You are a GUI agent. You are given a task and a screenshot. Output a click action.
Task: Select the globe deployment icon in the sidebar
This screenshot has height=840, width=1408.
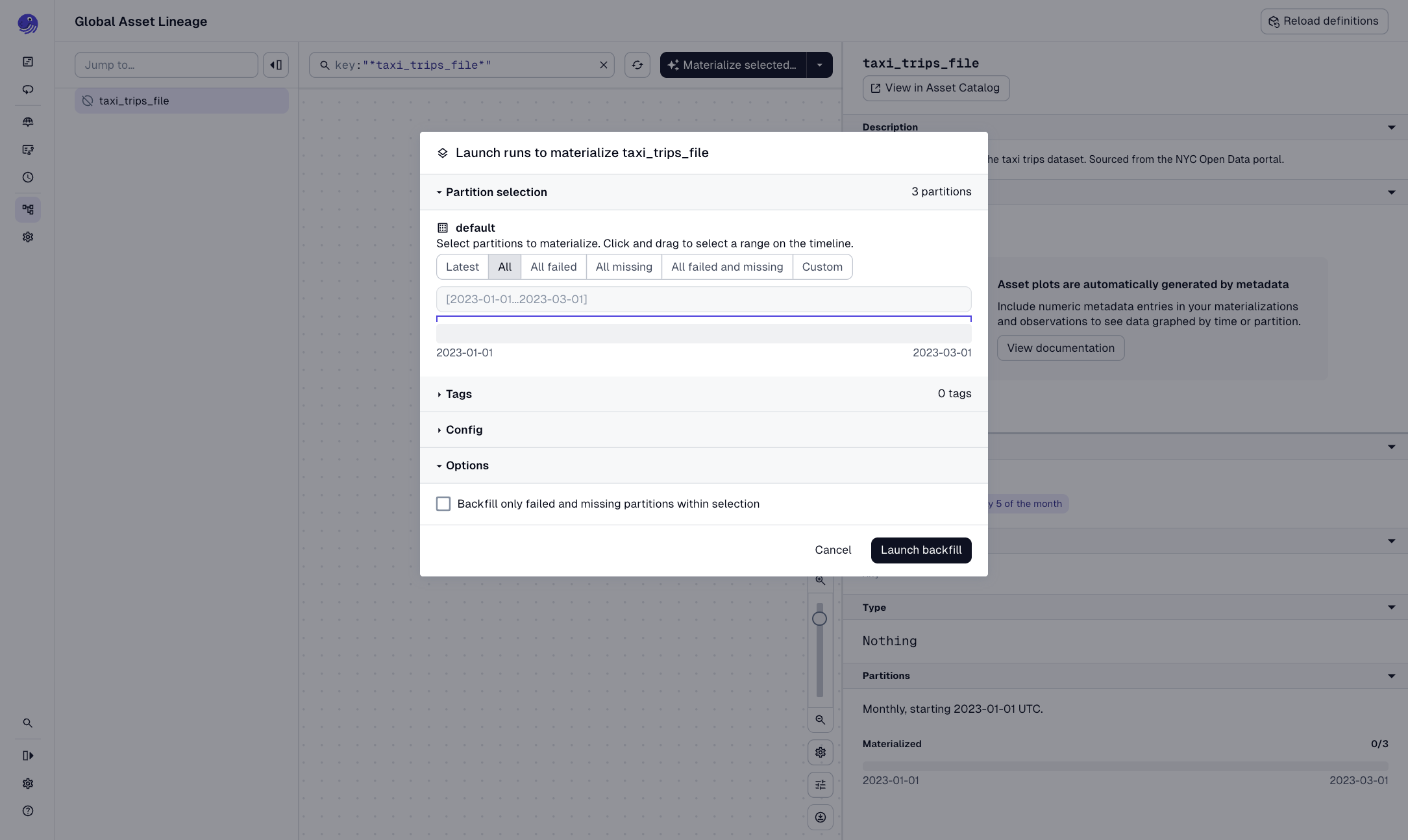(28, 121)
